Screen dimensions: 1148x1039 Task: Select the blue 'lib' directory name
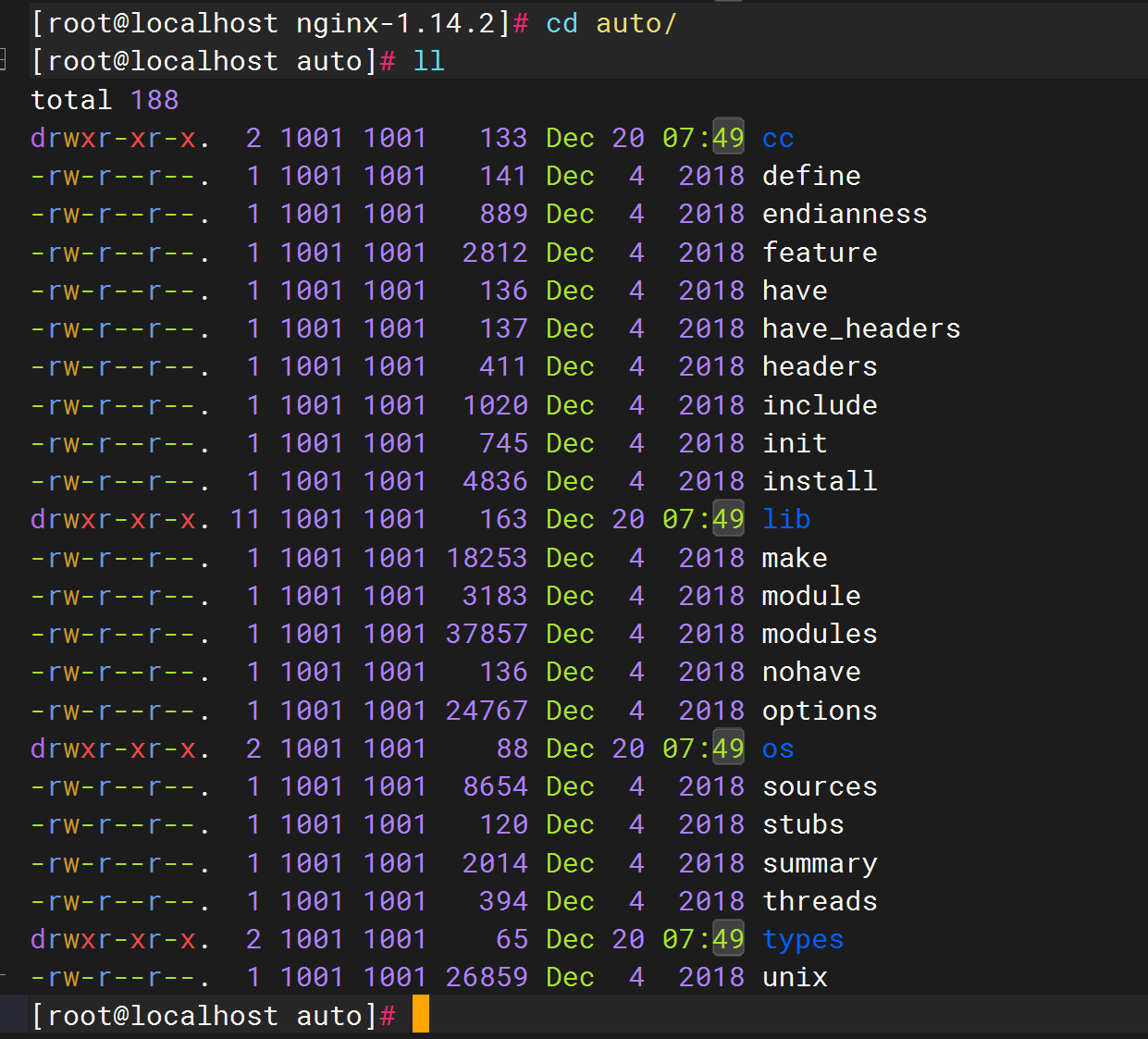click(786, 519)
